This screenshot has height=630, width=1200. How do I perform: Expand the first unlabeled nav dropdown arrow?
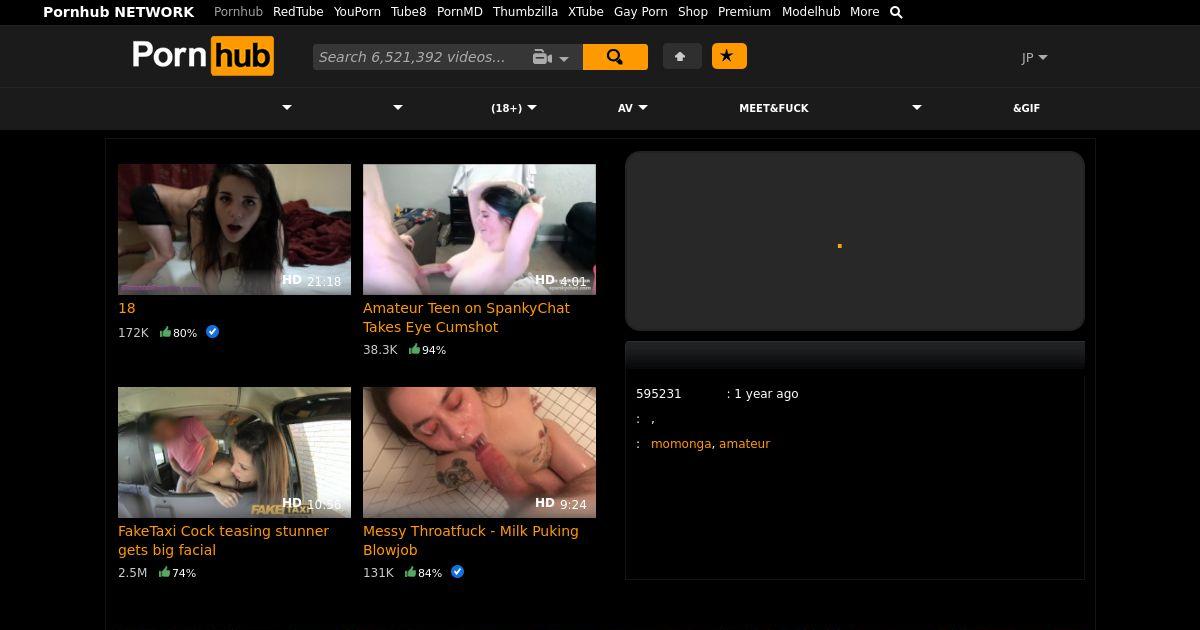tap(287, 107)
